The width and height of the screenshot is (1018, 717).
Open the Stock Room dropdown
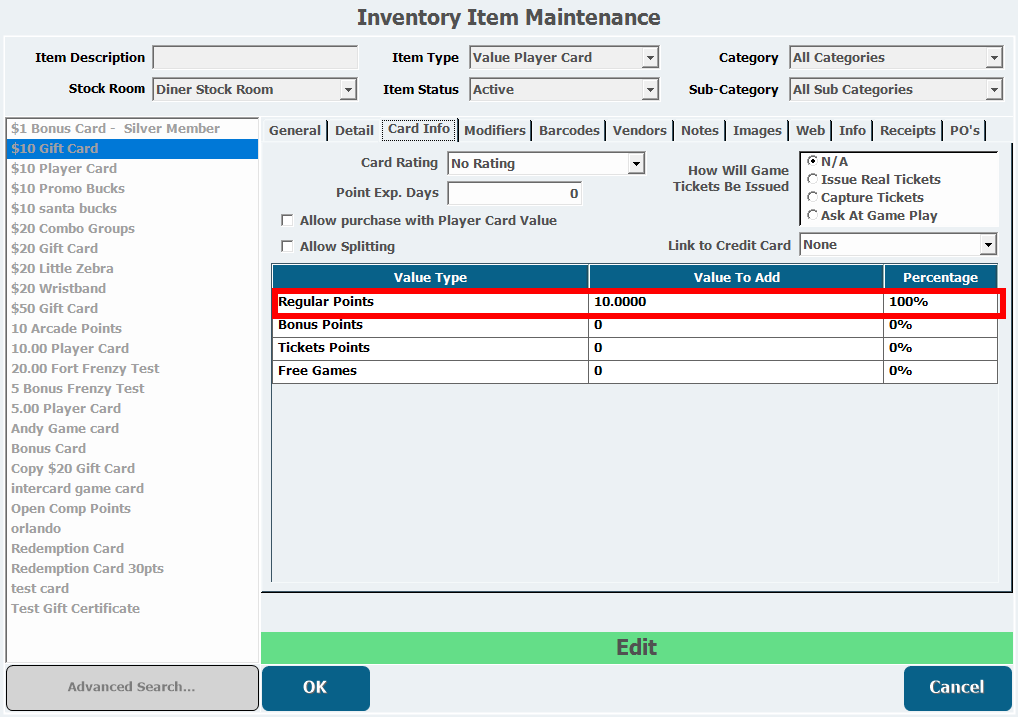click(348, 90)
